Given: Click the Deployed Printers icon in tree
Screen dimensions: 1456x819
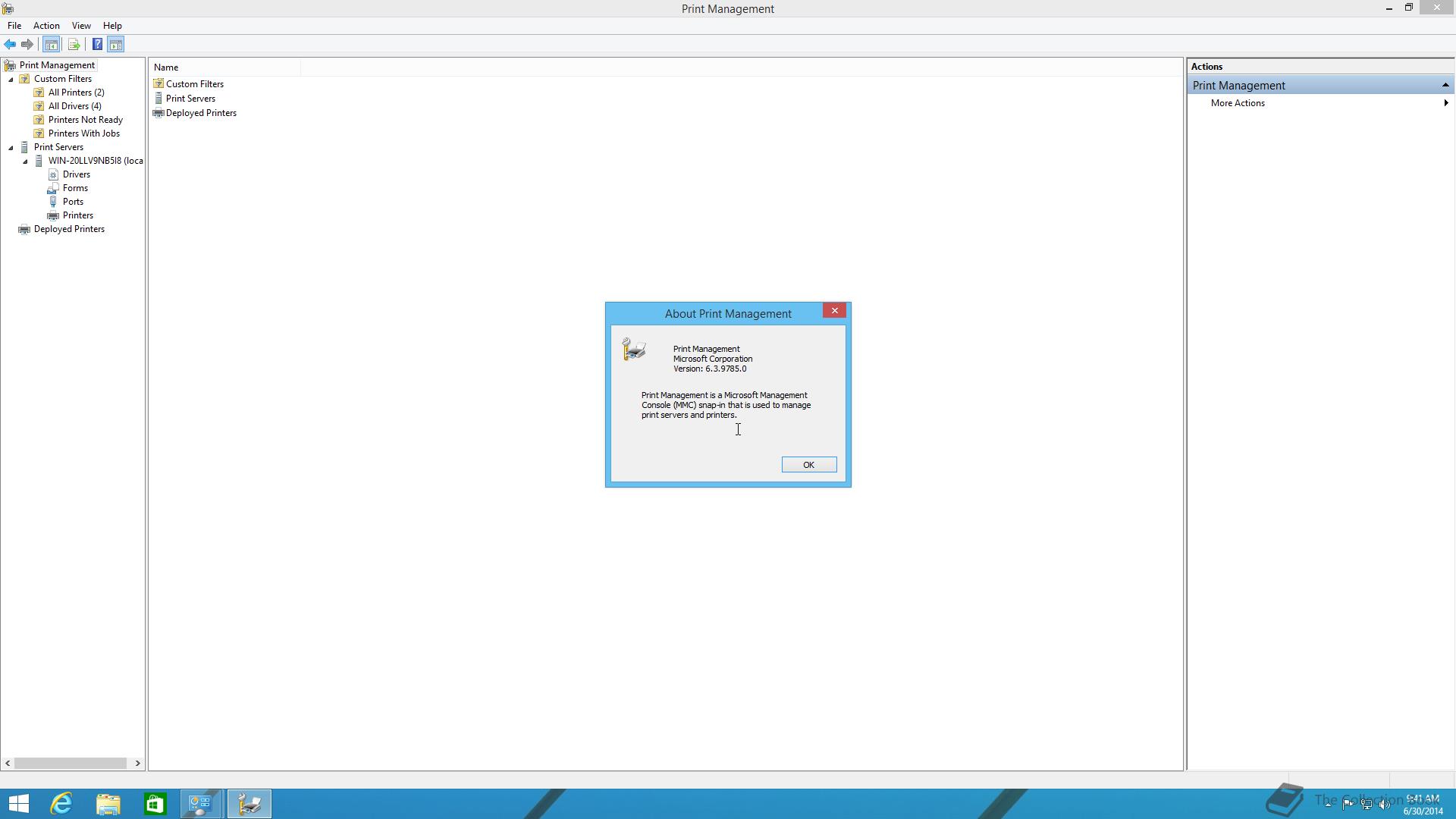Looking at the screenshot, I should coord(25,229).
